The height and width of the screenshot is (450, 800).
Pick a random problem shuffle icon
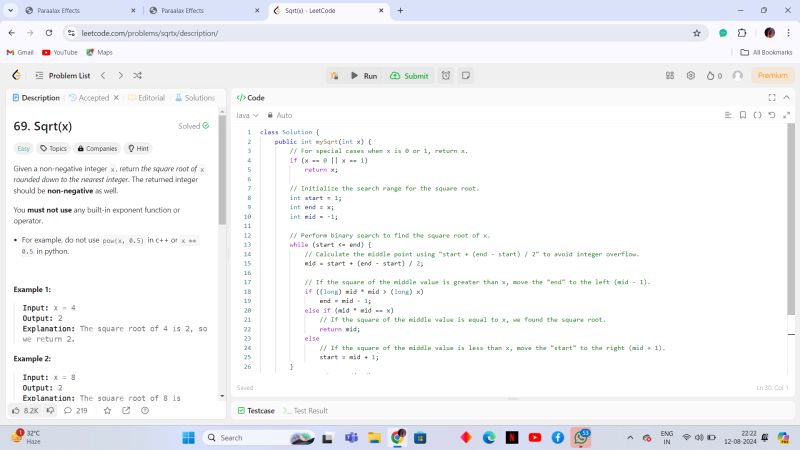(137, 76)
